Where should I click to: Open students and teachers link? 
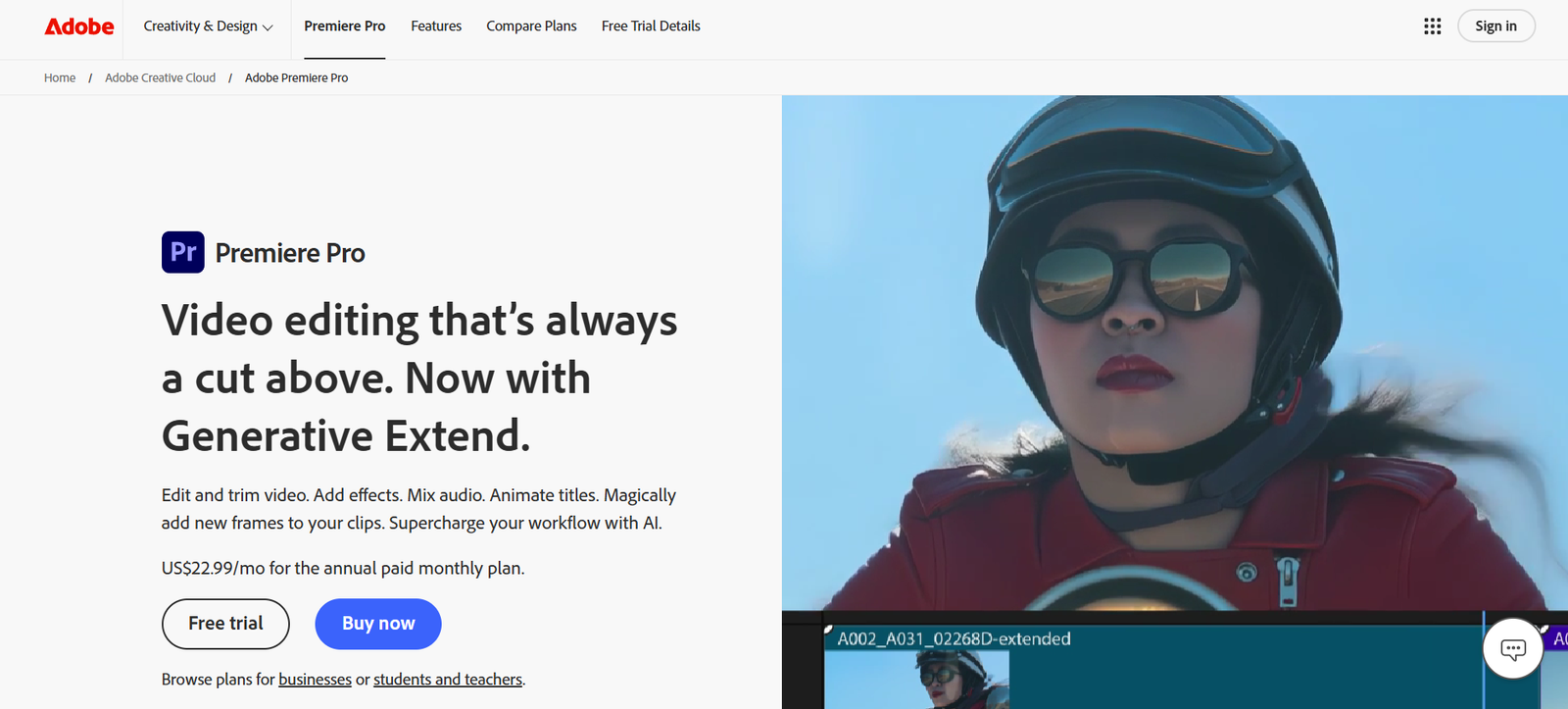tap(448, 680)
